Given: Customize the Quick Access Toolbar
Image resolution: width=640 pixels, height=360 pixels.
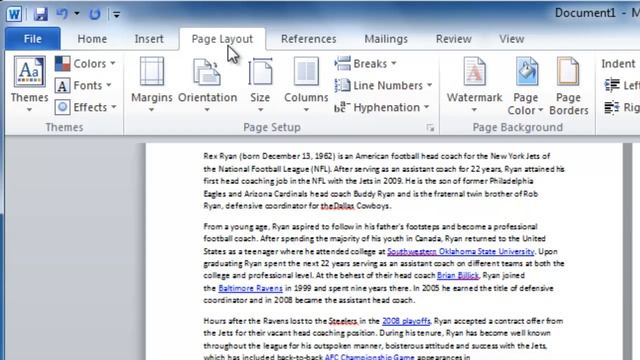Looking at the screenshot, I should click(x=116, y=15).
